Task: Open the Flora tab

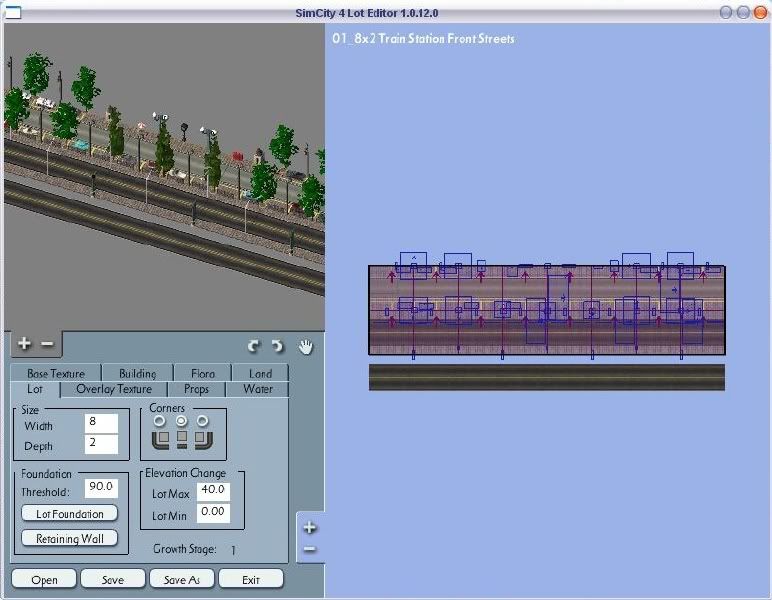Action: [x=202, y=373]
